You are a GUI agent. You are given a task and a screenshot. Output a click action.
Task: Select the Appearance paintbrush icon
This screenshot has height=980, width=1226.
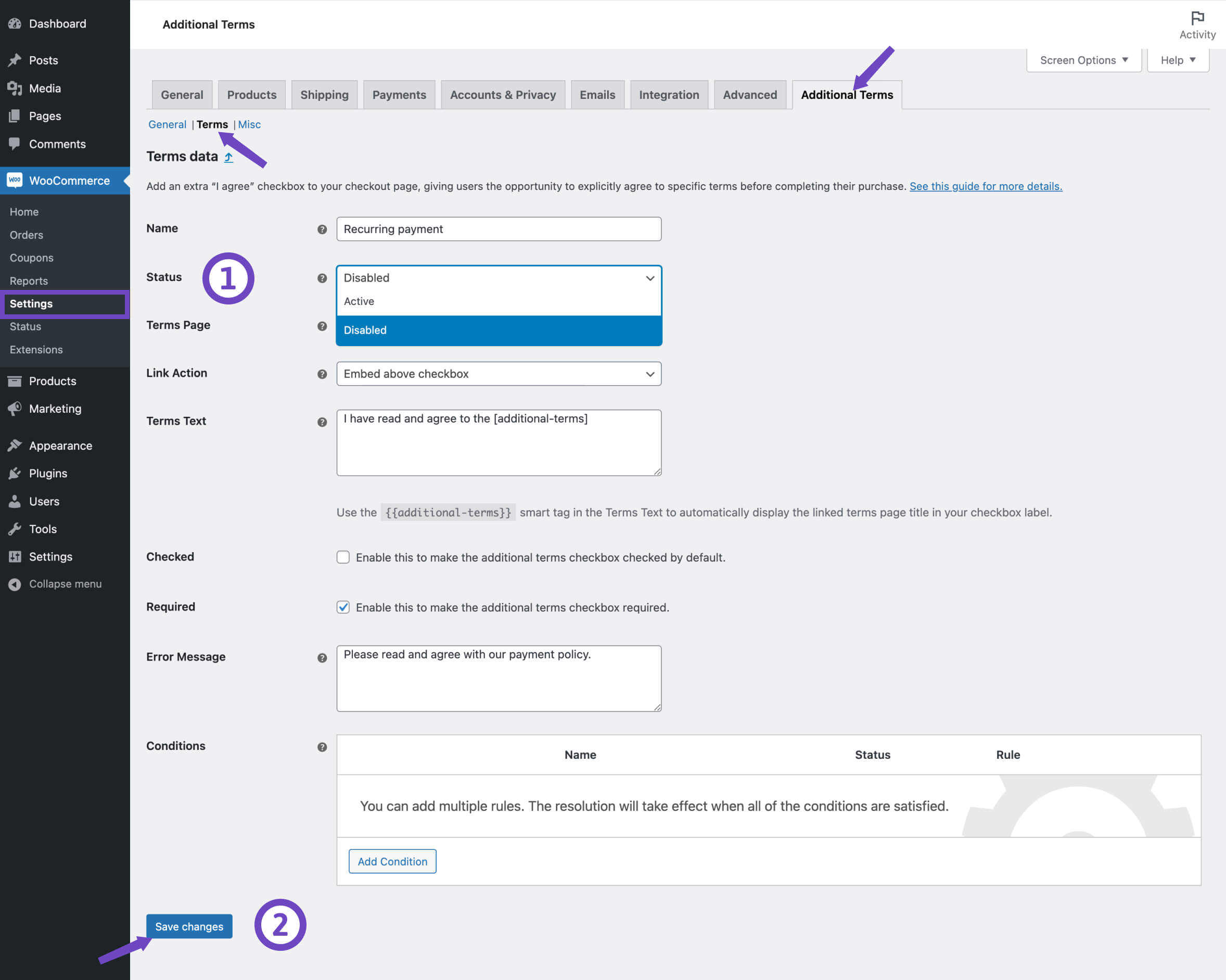[16, 446]
